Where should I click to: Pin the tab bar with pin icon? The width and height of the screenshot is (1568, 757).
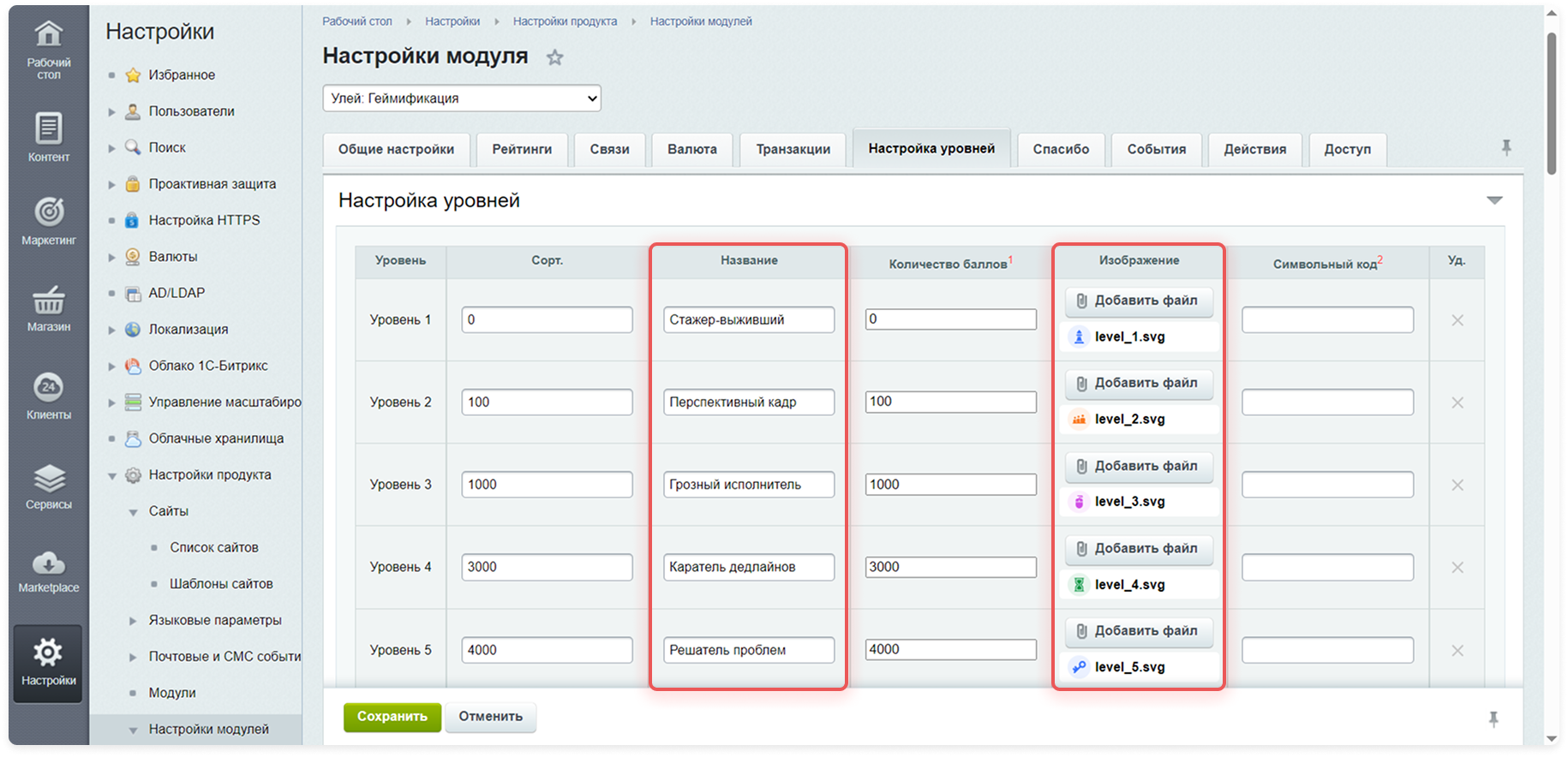pyautogui.click(x=1505, y=148)
